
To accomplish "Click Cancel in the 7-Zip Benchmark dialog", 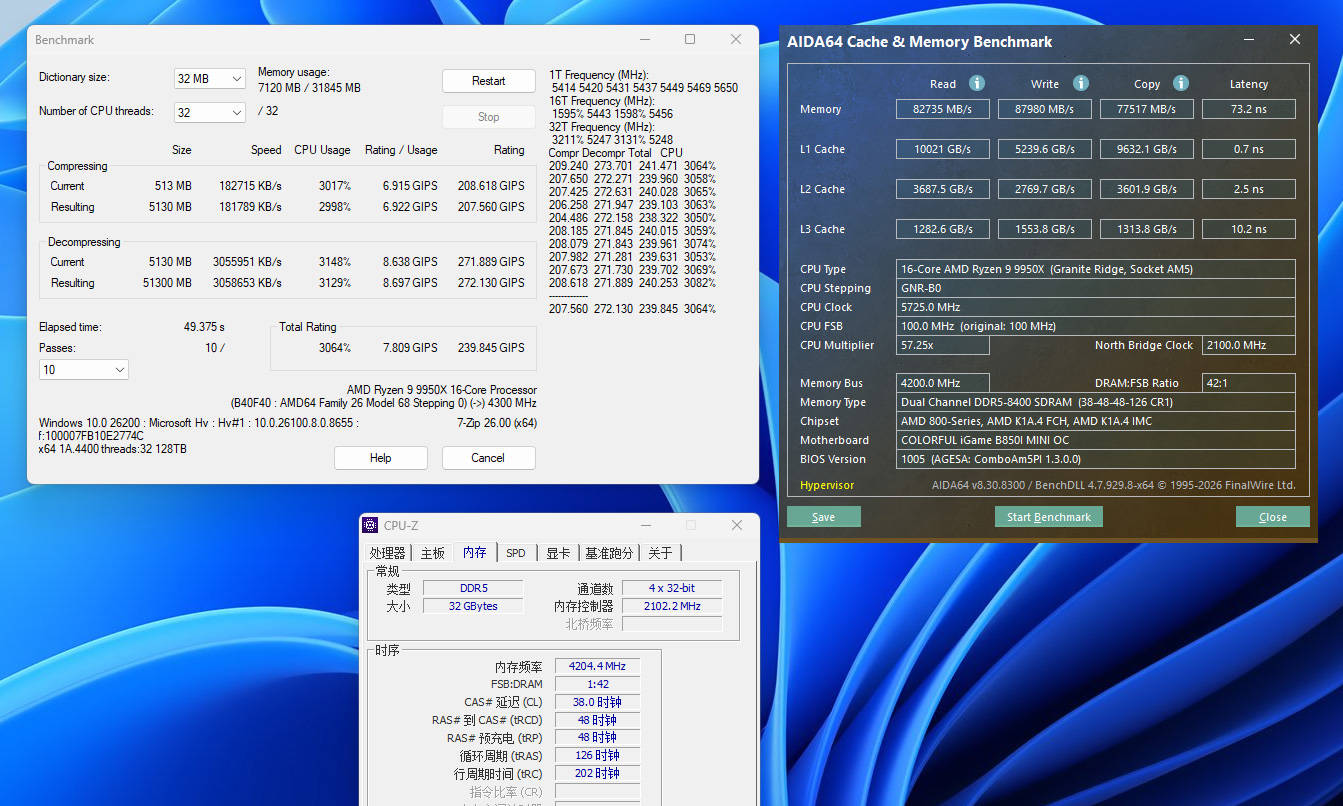I will tap(488, 458).
